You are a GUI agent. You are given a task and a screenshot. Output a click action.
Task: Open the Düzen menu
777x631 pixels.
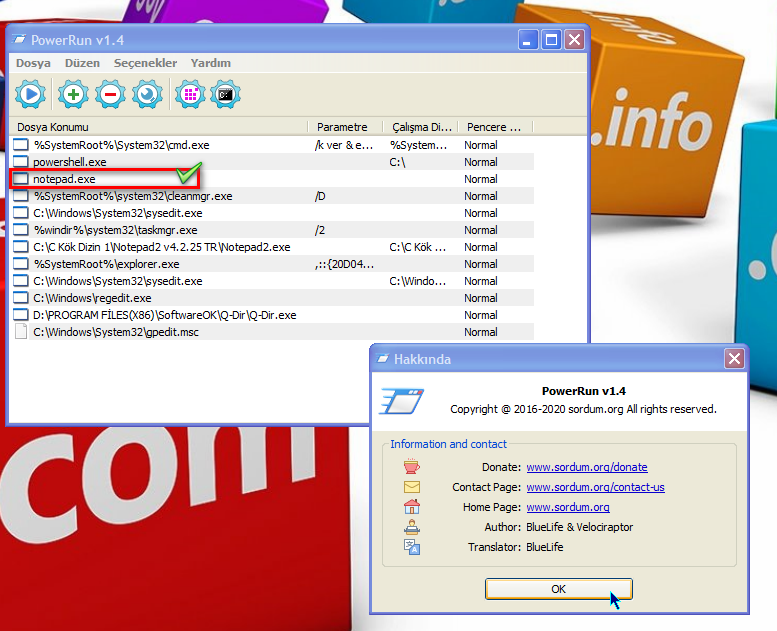click(x=82, y=63)
